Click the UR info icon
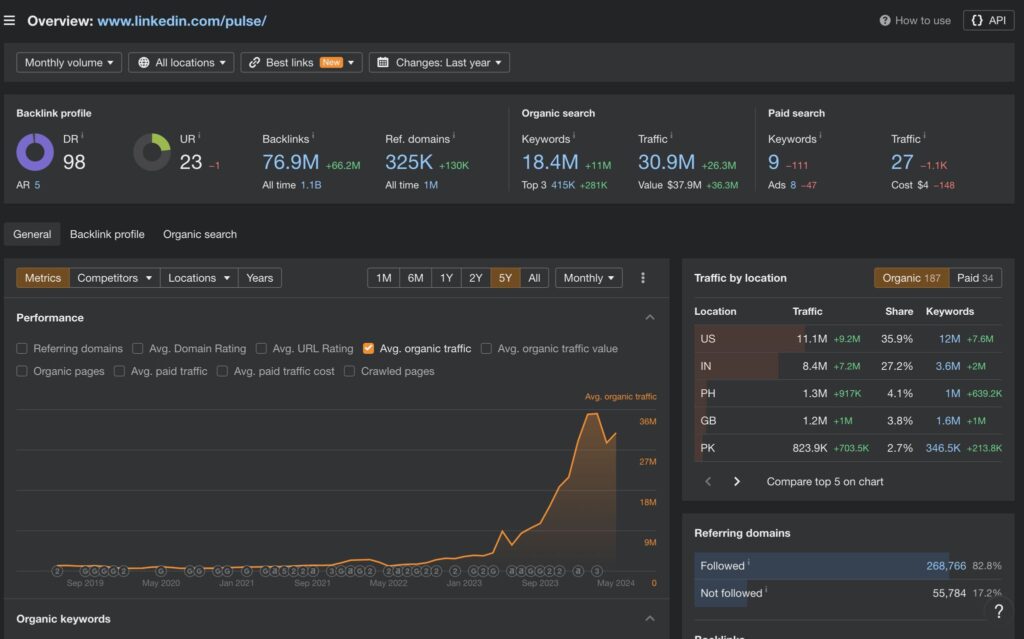Image resolution: width=1024 pixels, height=639 pixels. (x=199, y=136)
